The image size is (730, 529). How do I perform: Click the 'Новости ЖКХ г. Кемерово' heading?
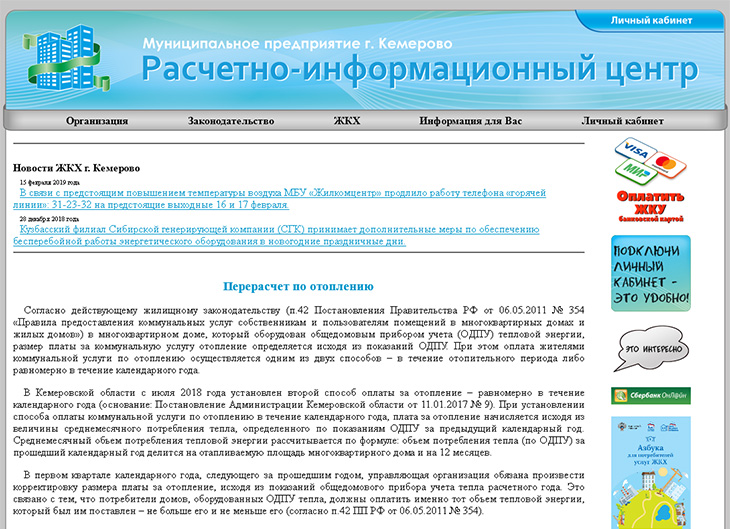pyautogui.click(x=76, y=168)
